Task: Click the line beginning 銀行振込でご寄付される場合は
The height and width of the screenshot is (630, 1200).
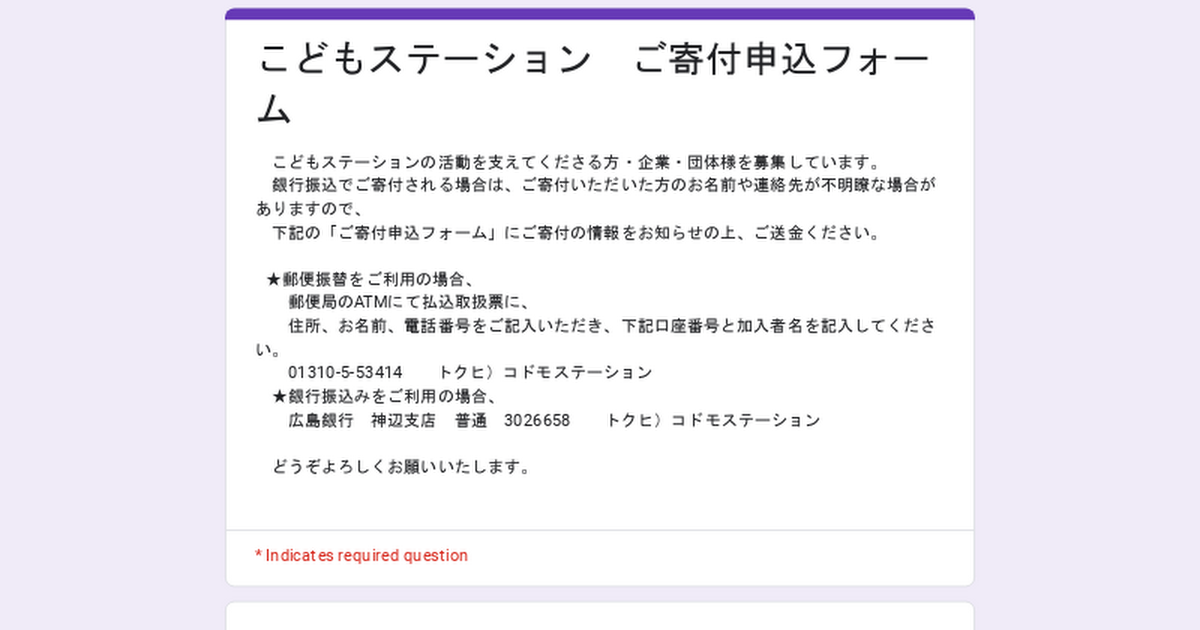Action: 606,186
